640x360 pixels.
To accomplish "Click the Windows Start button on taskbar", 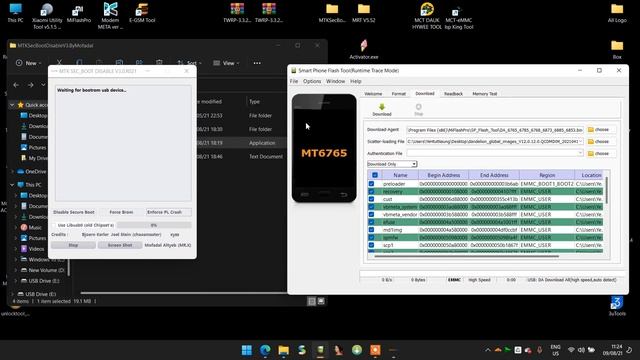I will tap(247, 350).
